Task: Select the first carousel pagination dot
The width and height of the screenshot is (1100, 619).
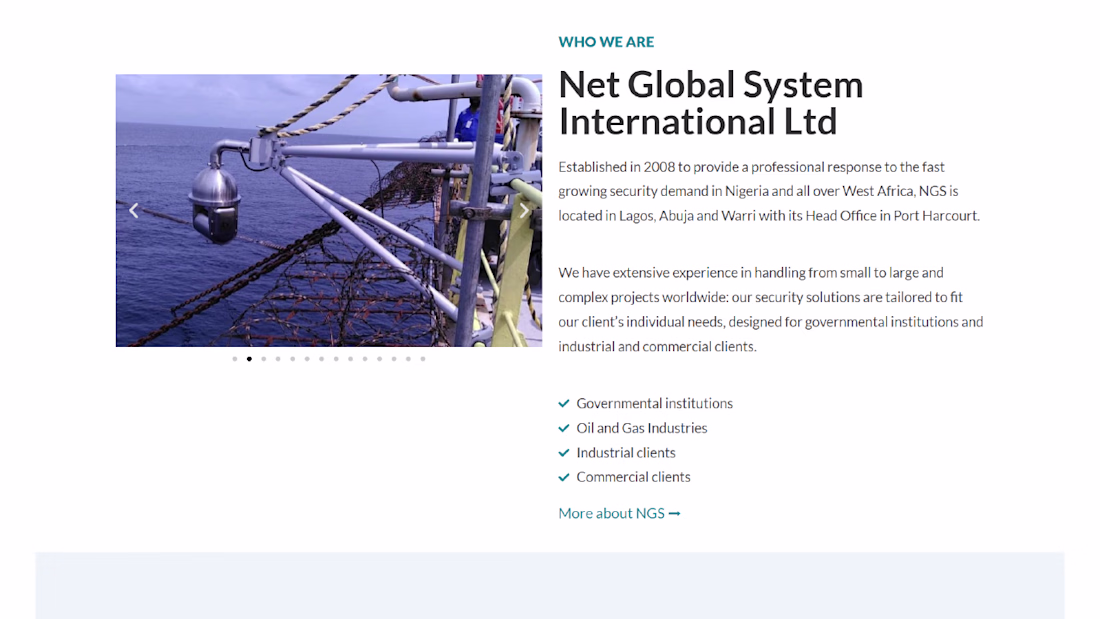Action: pos(235,359)
